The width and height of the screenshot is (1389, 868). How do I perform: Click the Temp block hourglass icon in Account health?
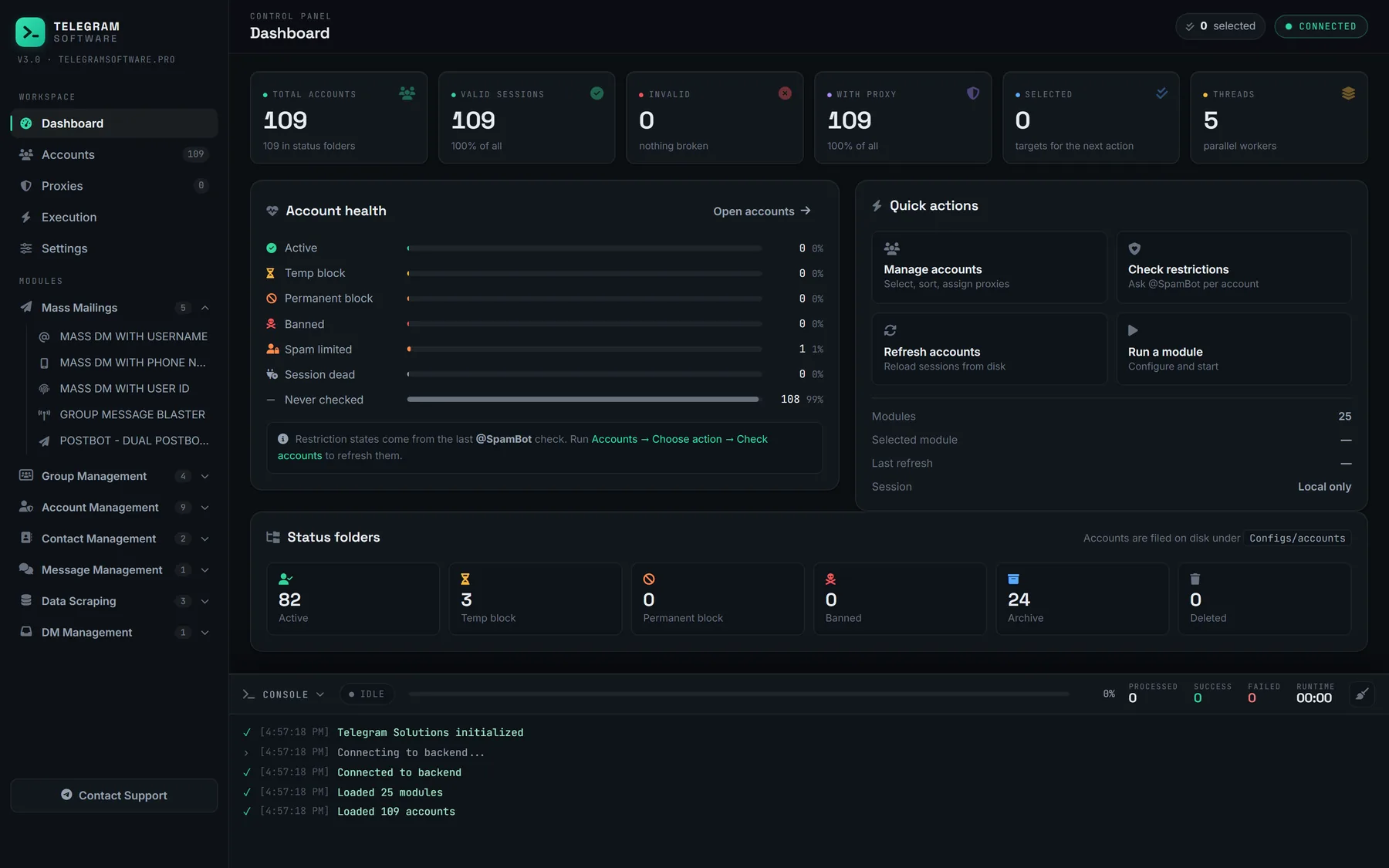tap(271, 273)
